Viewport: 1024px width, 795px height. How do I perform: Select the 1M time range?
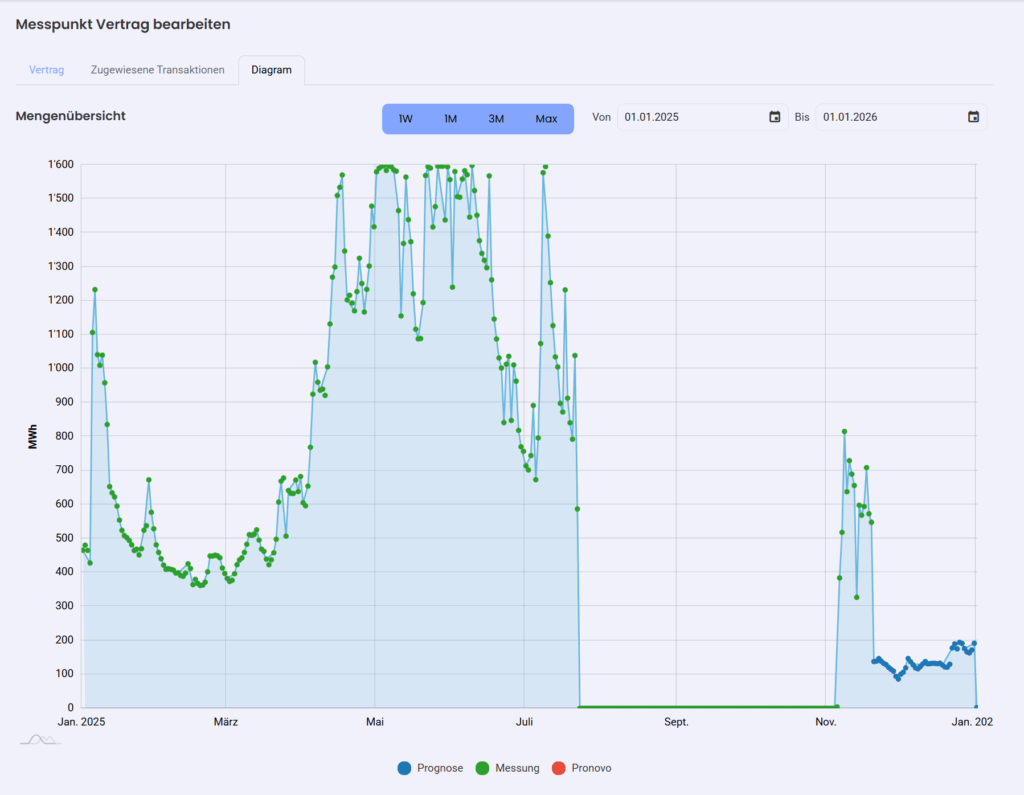pos(451,119)
